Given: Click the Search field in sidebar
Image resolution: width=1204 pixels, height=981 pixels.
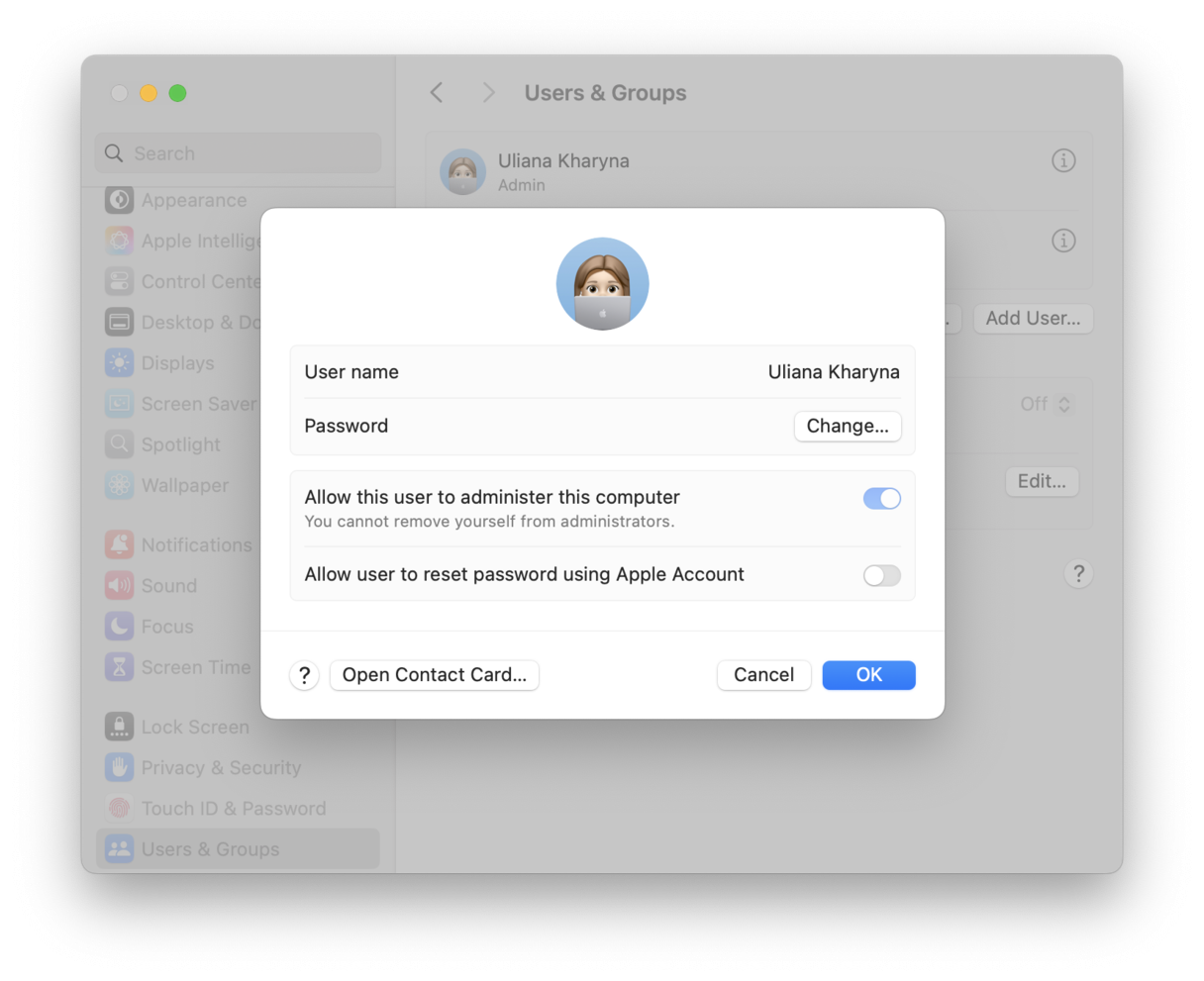Looking at the screenshot, I should [x=238, y=153].
